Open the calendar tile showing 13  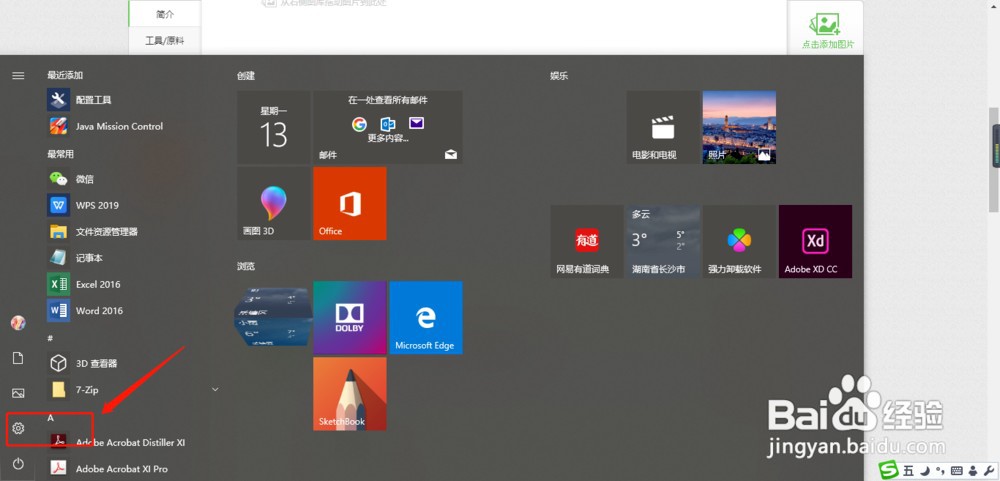274,127
